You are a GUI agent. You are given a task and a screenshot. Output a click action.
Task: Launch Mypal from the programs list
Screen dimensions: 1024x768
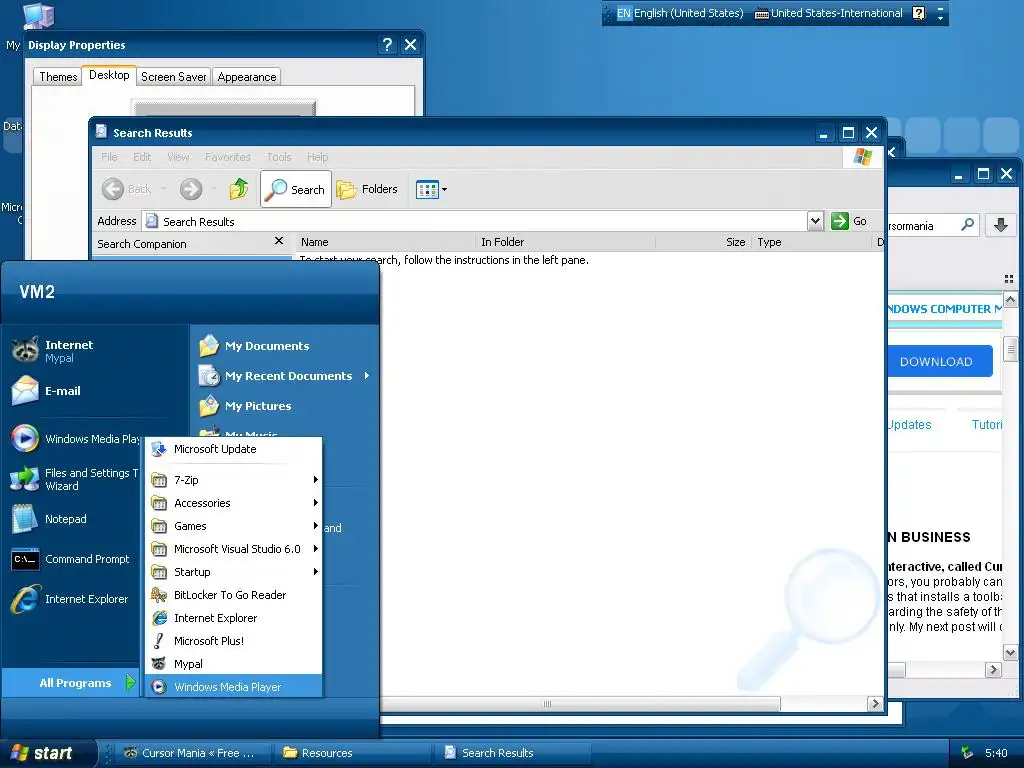(x=233, y=664)
